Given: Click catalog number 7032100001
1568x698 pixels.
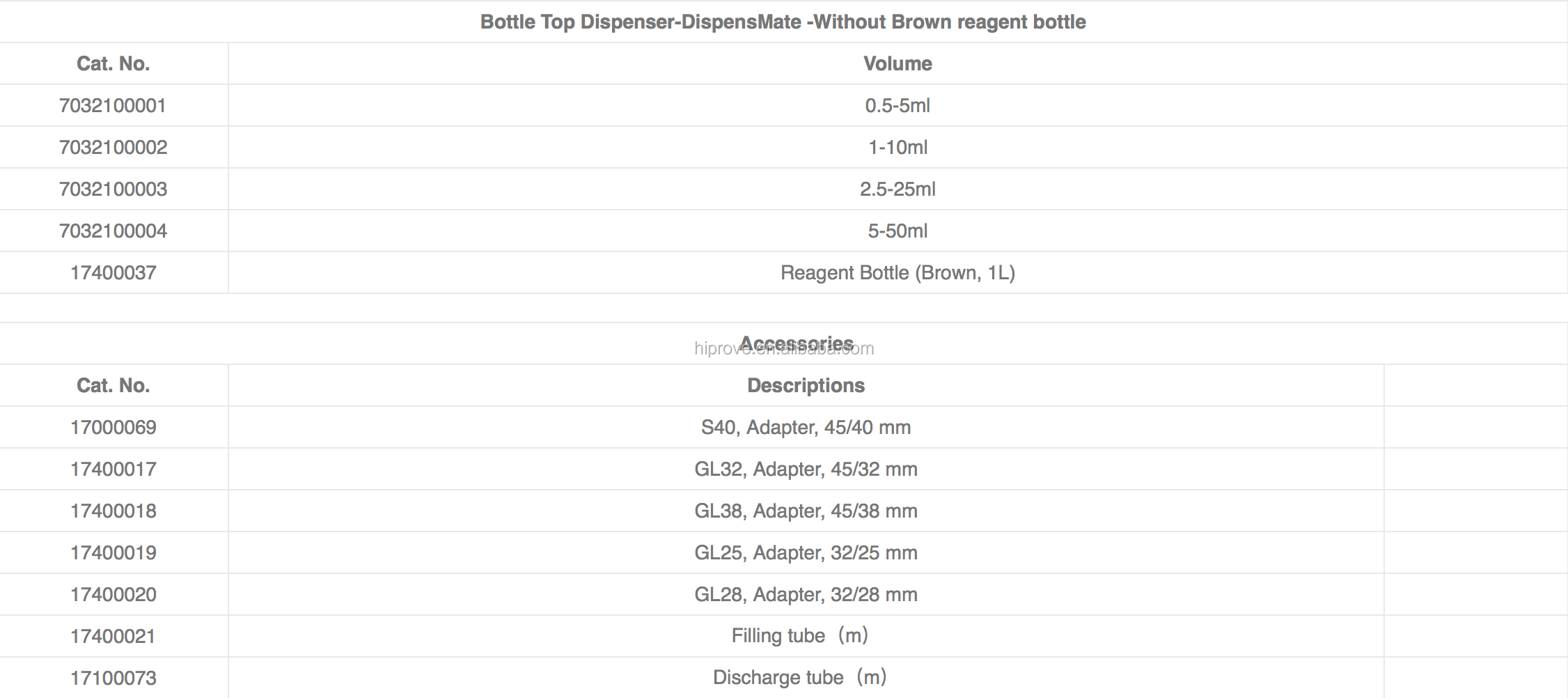Looking at the screenshot, I should coord(113,106).
